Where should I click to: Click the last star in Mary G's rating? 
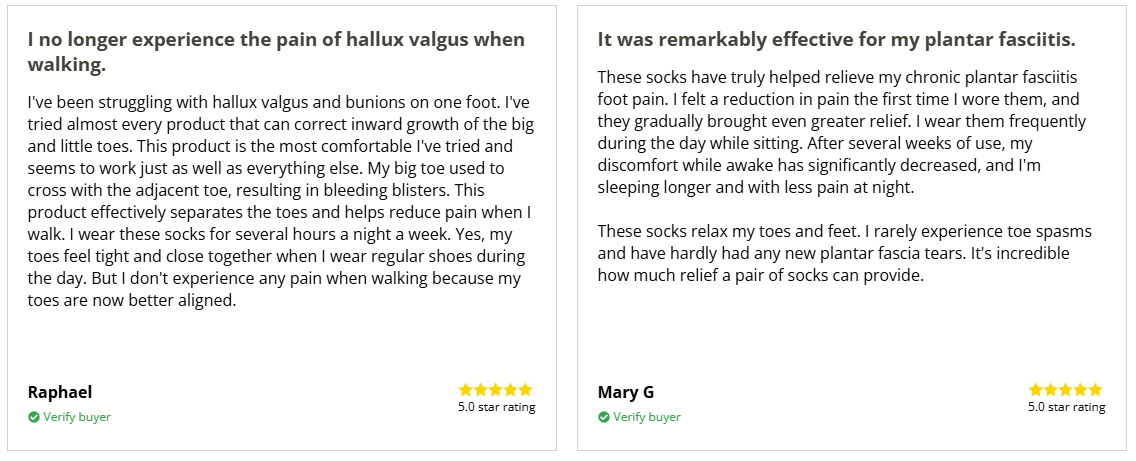[1096, 390]
